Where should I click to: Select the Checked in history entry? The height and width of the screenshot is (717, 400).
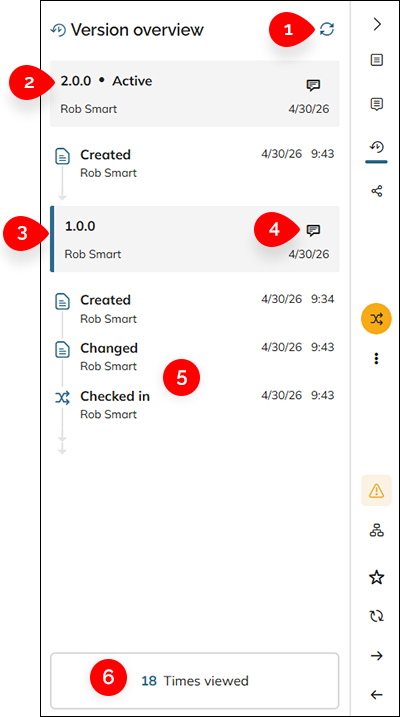pyautogui.click(x=195, y=405)
